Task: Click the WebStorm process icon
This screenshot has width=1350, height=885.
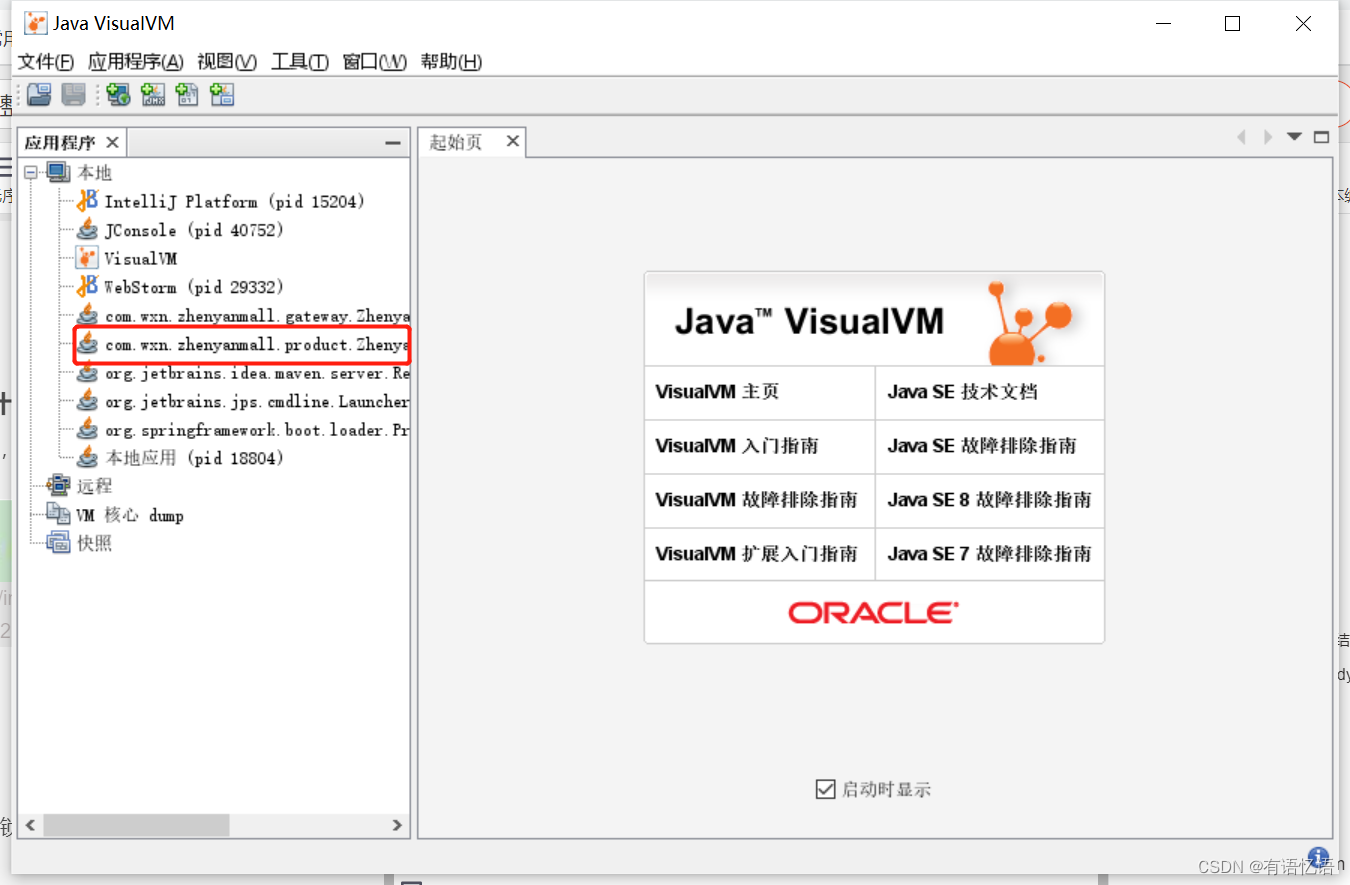Action: pos(88,287)
